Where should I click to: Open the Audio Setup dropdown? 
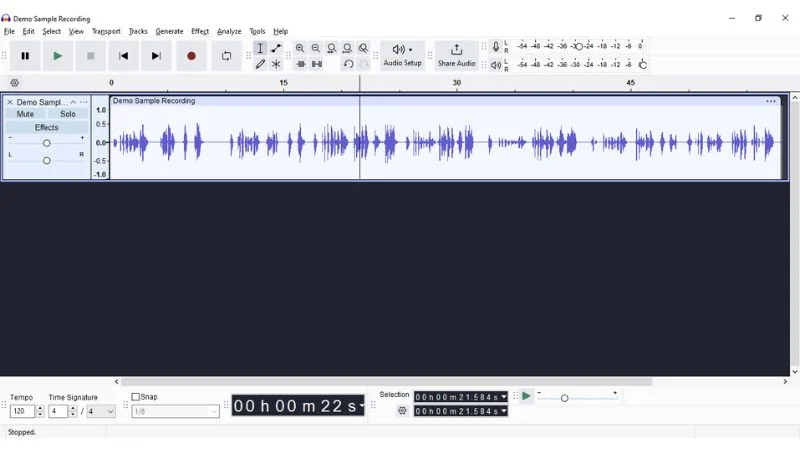(x=402, y=55)
